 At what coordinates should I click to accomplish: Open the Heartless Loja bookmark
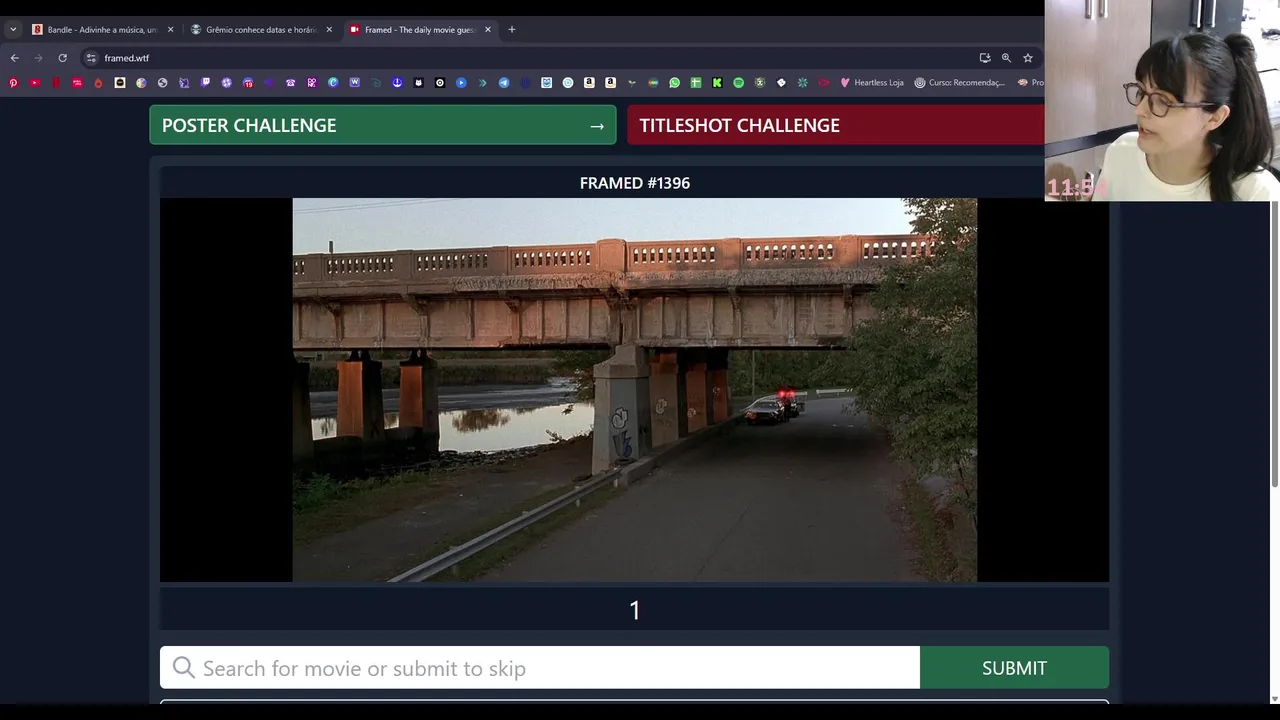871,83
